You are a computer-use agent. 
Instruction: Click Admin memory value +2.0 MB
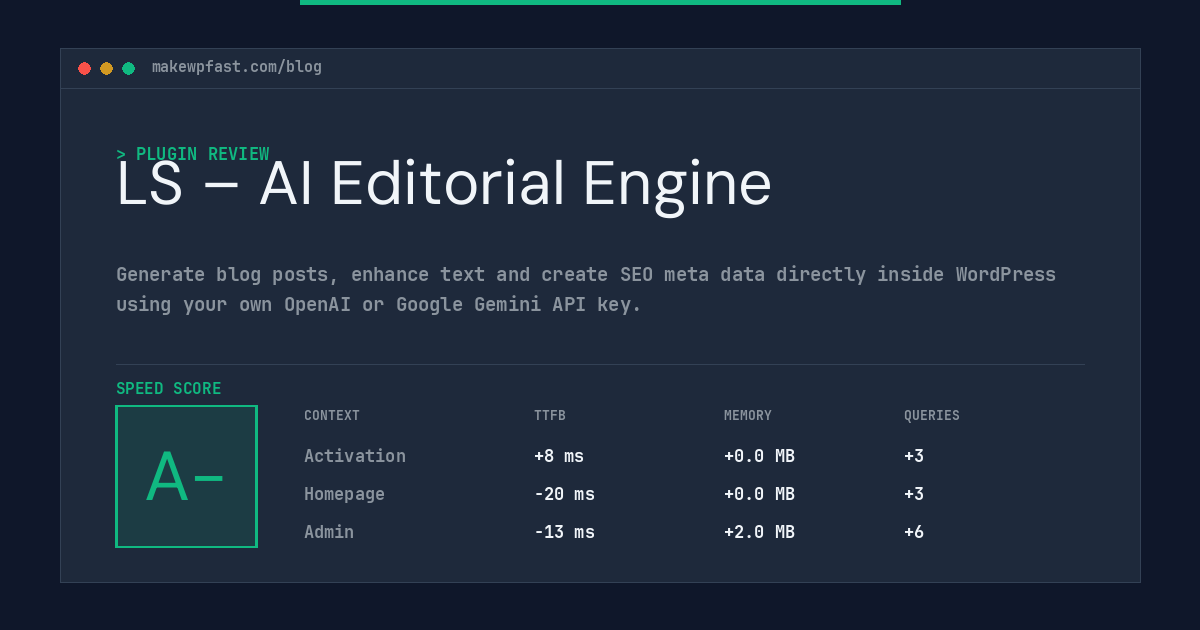coord(759,532)
